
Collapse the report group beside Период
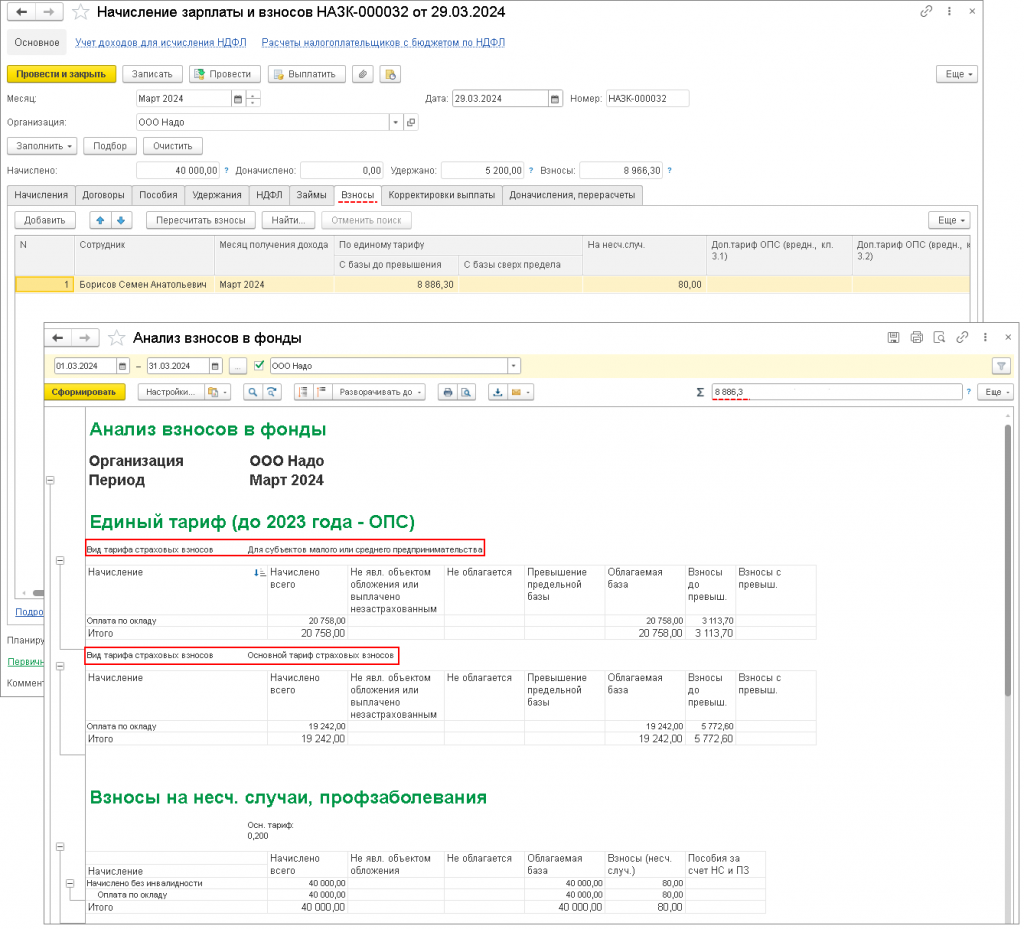(x=50, y=480)
